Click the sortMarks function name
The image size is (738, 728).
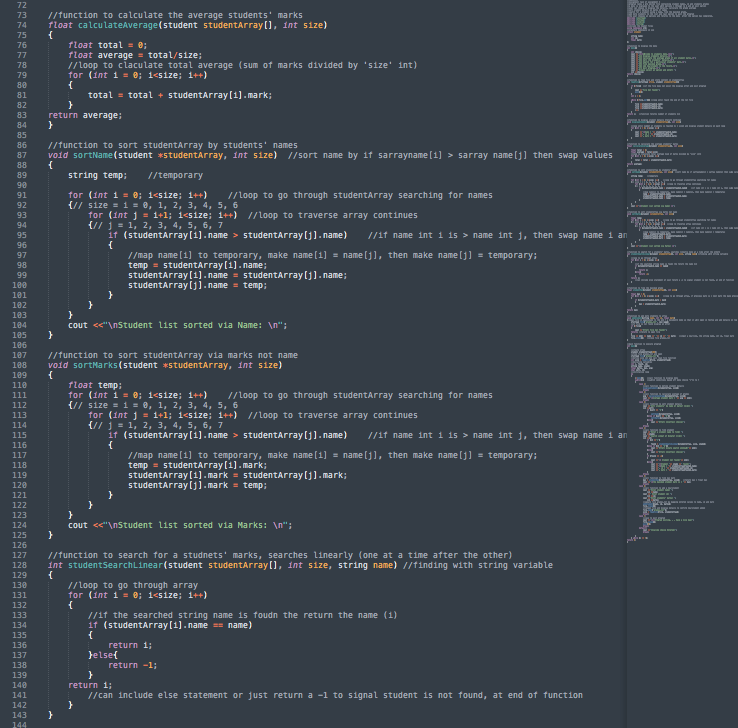tap(96, 365)
